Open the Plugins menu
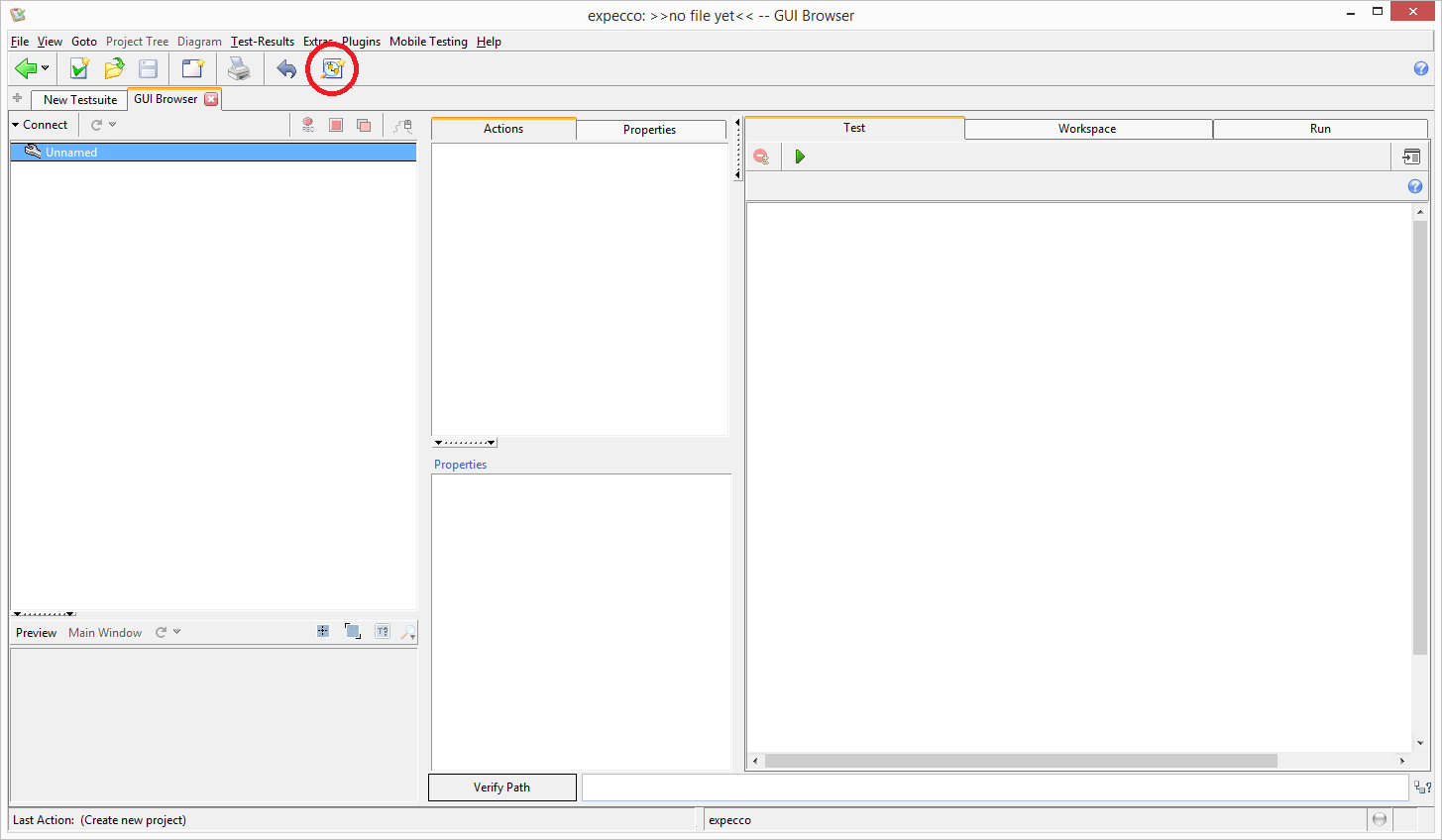1442x840 pixels. (x=361, y=42)
